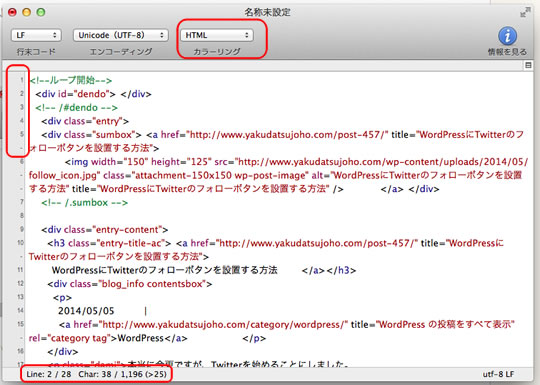Click the code line div class="entry"

pos(85,121)
